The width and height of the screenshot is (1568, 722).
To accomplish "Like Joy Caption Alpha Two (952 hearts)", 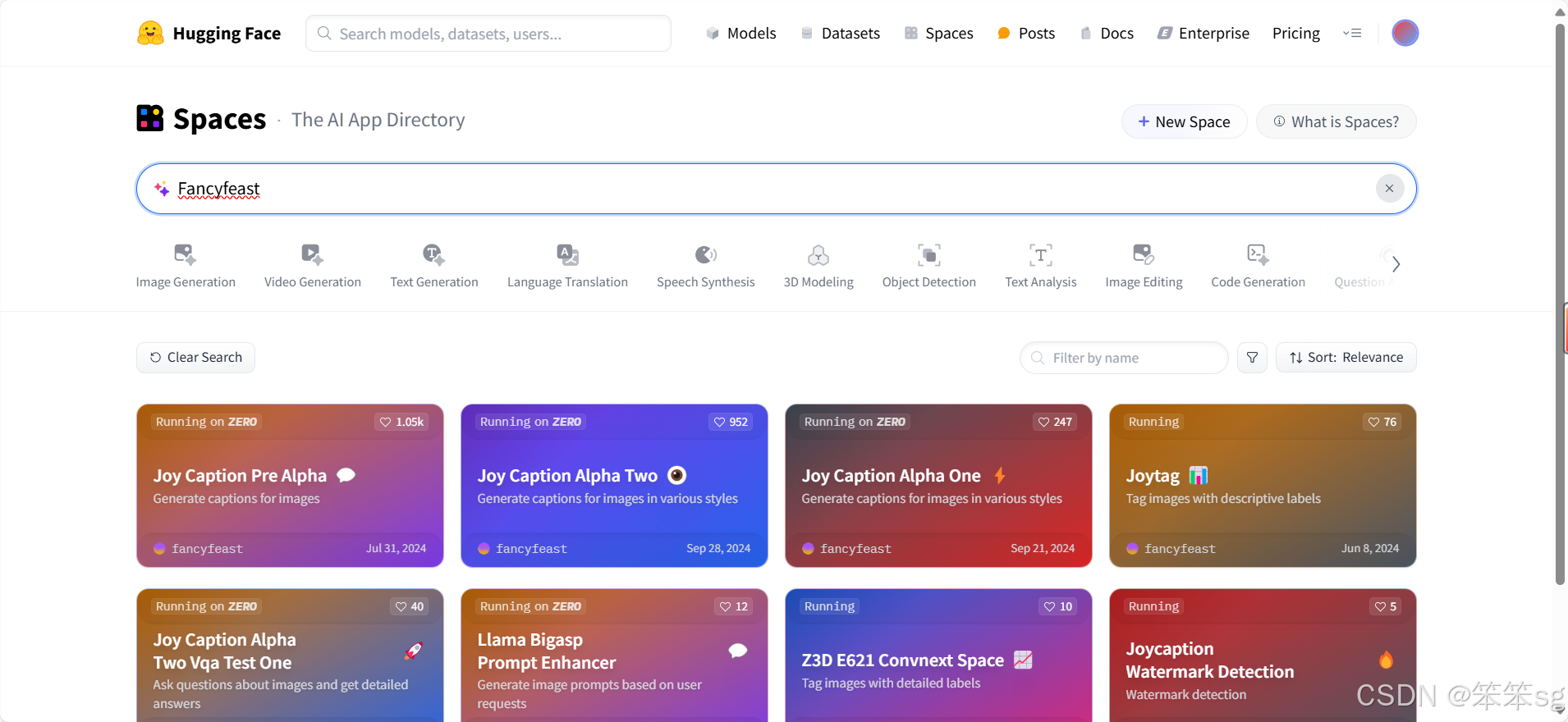I will (x=731, y=422).
